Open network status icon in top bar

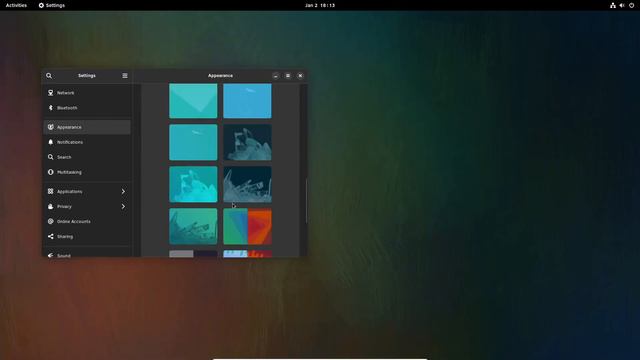[613, 5]
